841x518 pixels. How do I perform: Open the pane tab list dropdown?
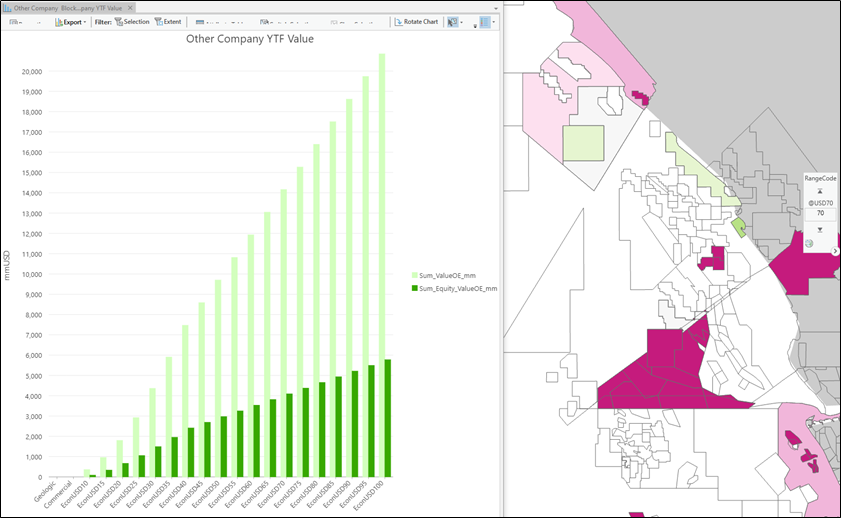tap(495, 7)
